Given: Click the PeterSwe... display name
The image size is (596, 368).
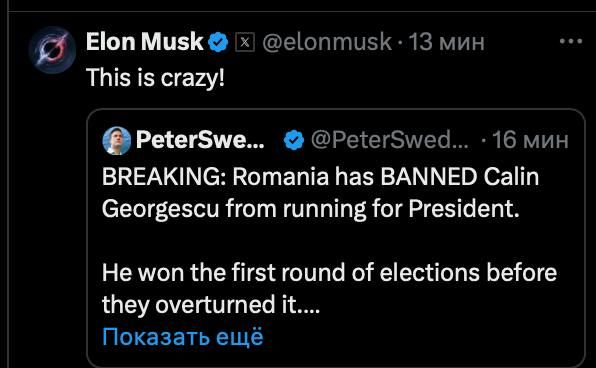Looking at the screenshot, I should point(200,140).
